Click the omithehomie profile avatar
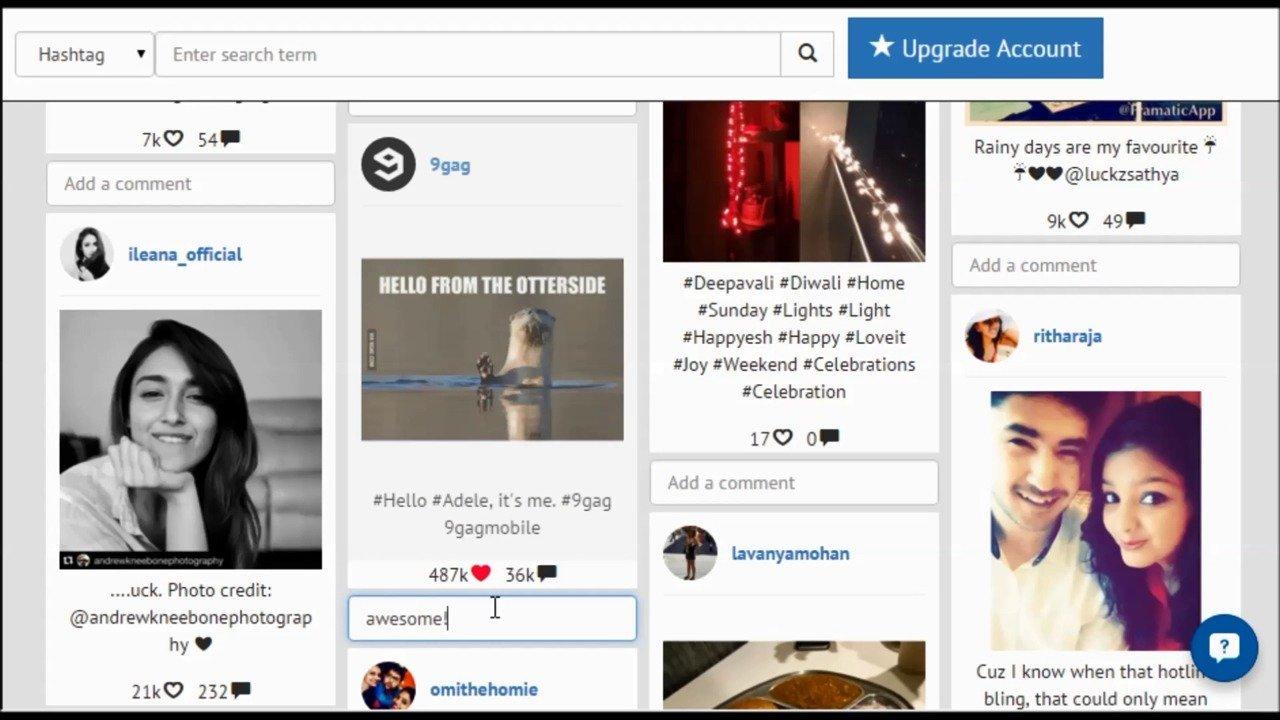 (388, 687)
